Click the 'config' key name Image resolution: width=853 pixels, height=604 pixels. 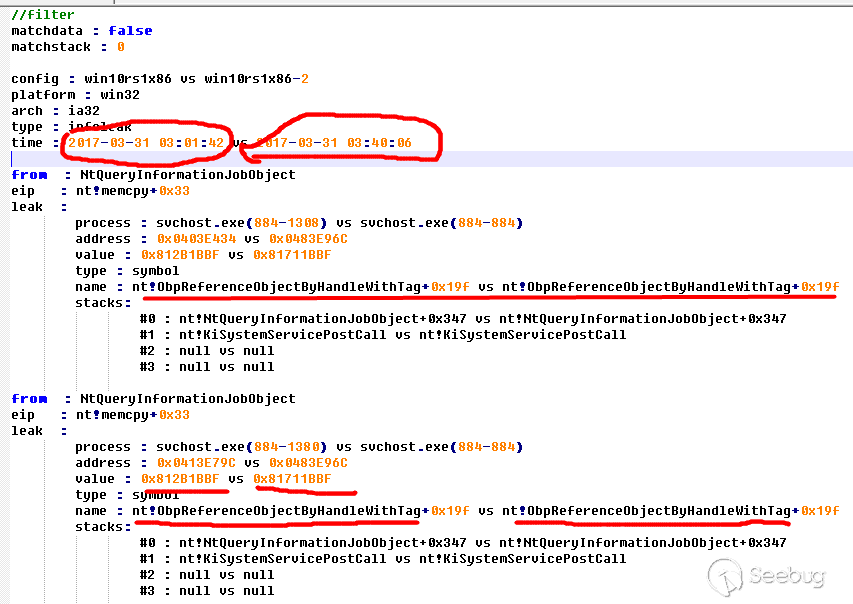coord(35,79)
